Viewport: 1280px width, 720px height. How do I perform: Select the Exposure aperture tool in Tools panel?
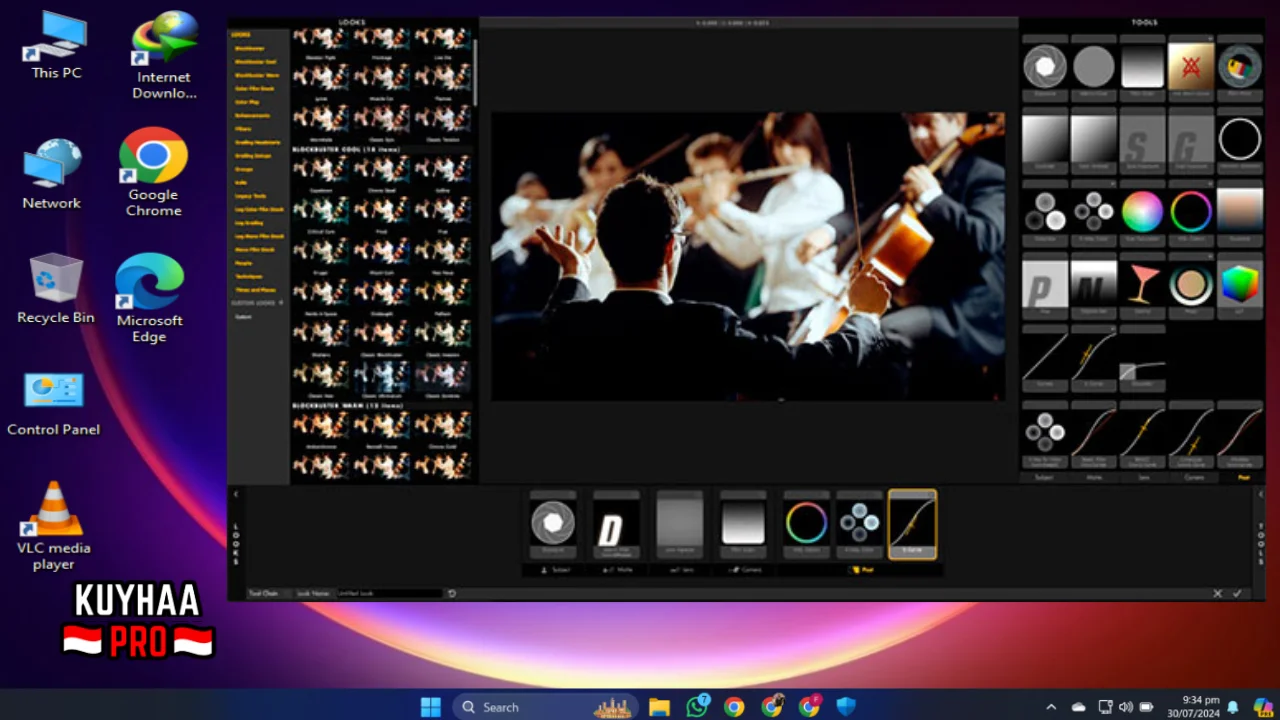pos(1045,67)
